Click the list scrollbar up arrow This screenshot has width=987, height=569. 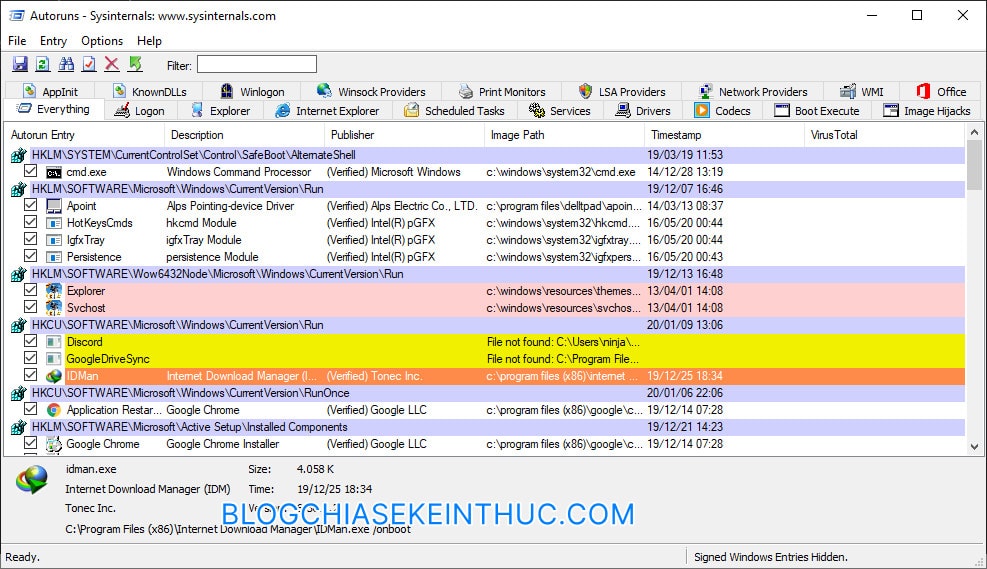[x=974, y=132]
